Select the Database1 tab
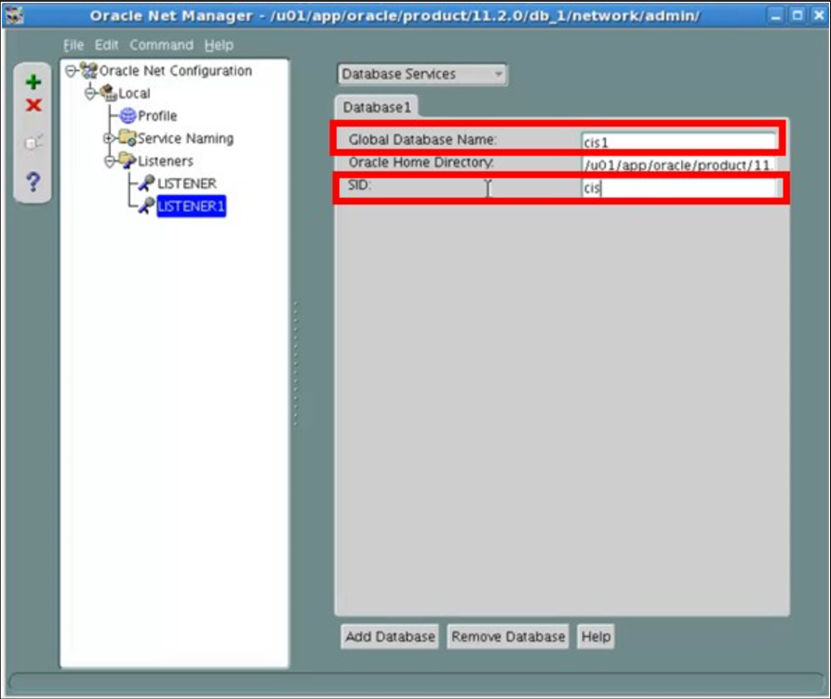The width and height of the screenshot is (831, 699). [x=377, y=107]
